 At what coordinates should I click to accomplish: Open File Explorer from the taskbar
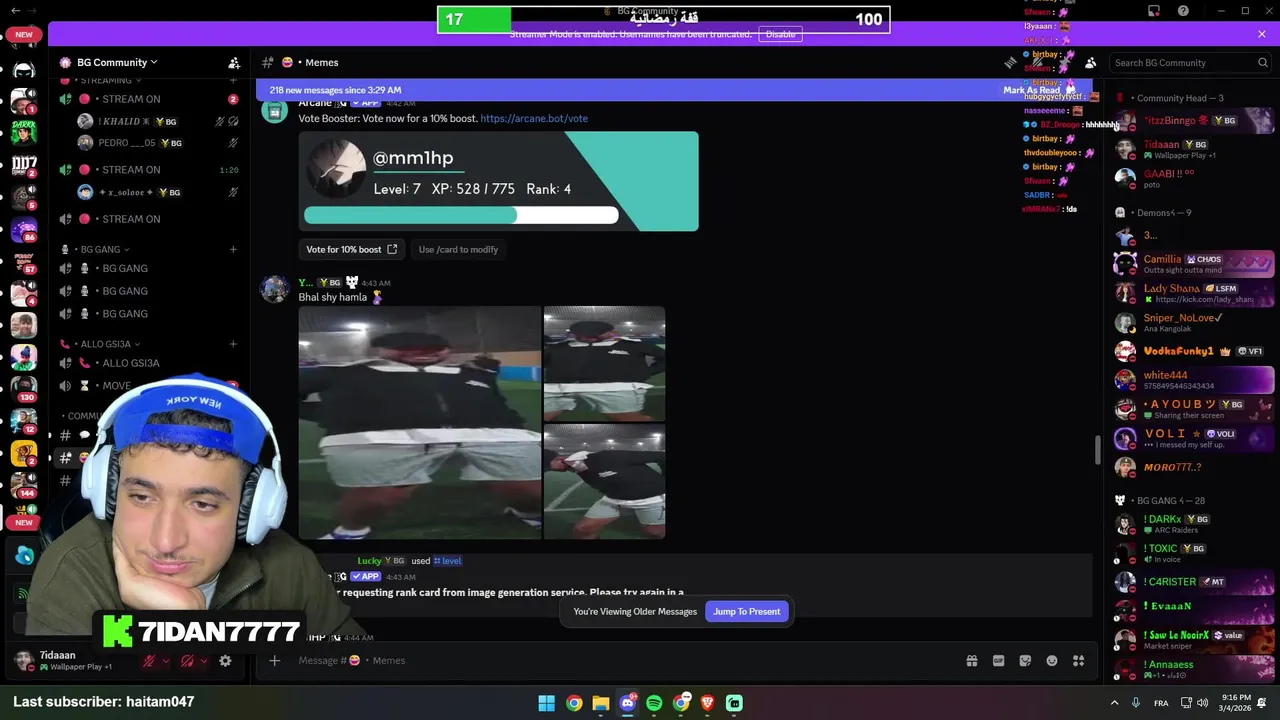coord(600,703)
